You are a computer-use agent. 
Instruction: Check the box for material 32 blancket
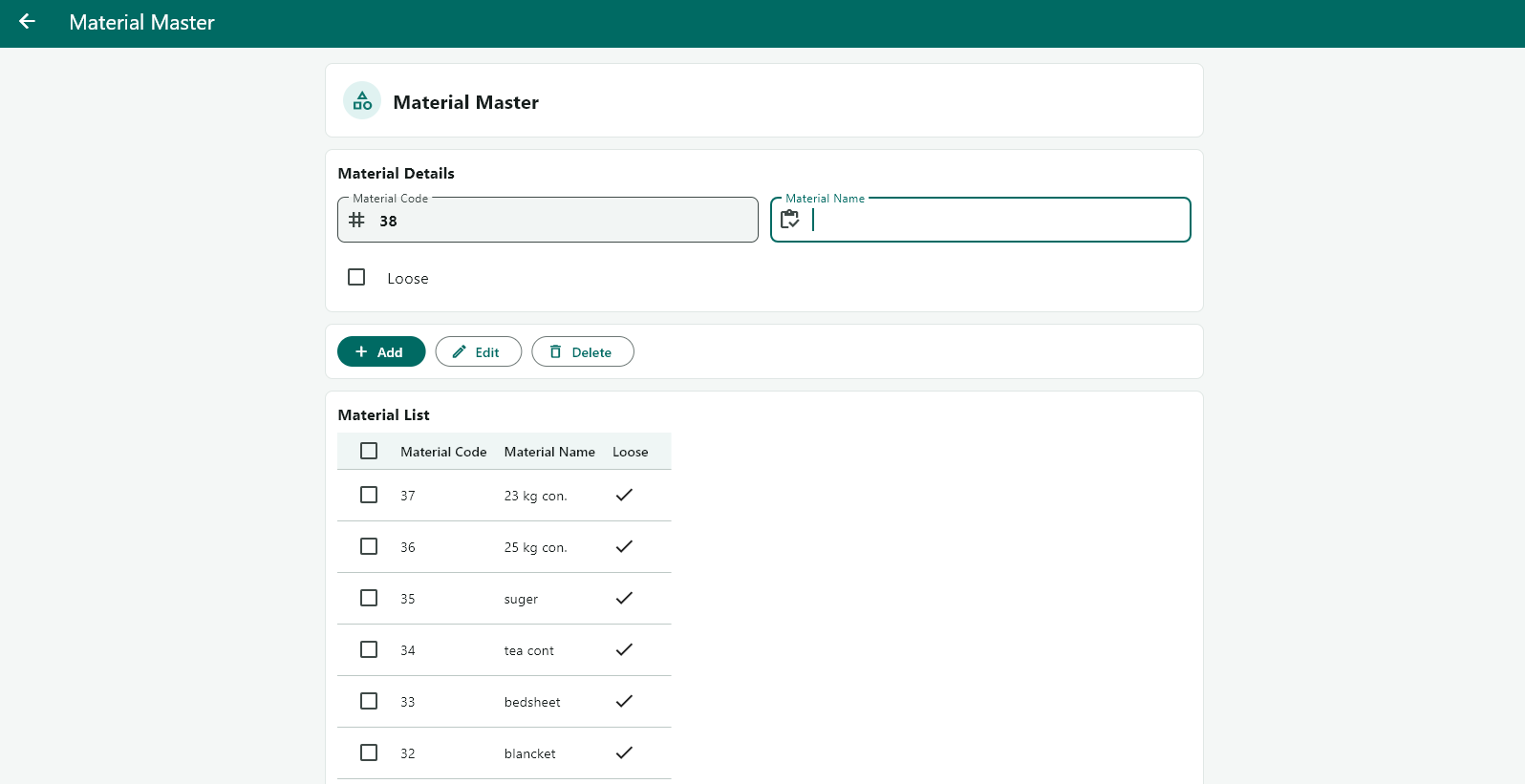(x=369, y=752)
